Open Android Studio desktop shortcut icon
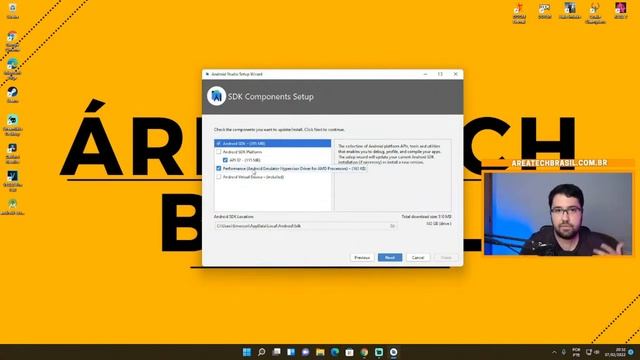Image resolution: width=640 pixels, height=360 pixels. click(13, 207)
